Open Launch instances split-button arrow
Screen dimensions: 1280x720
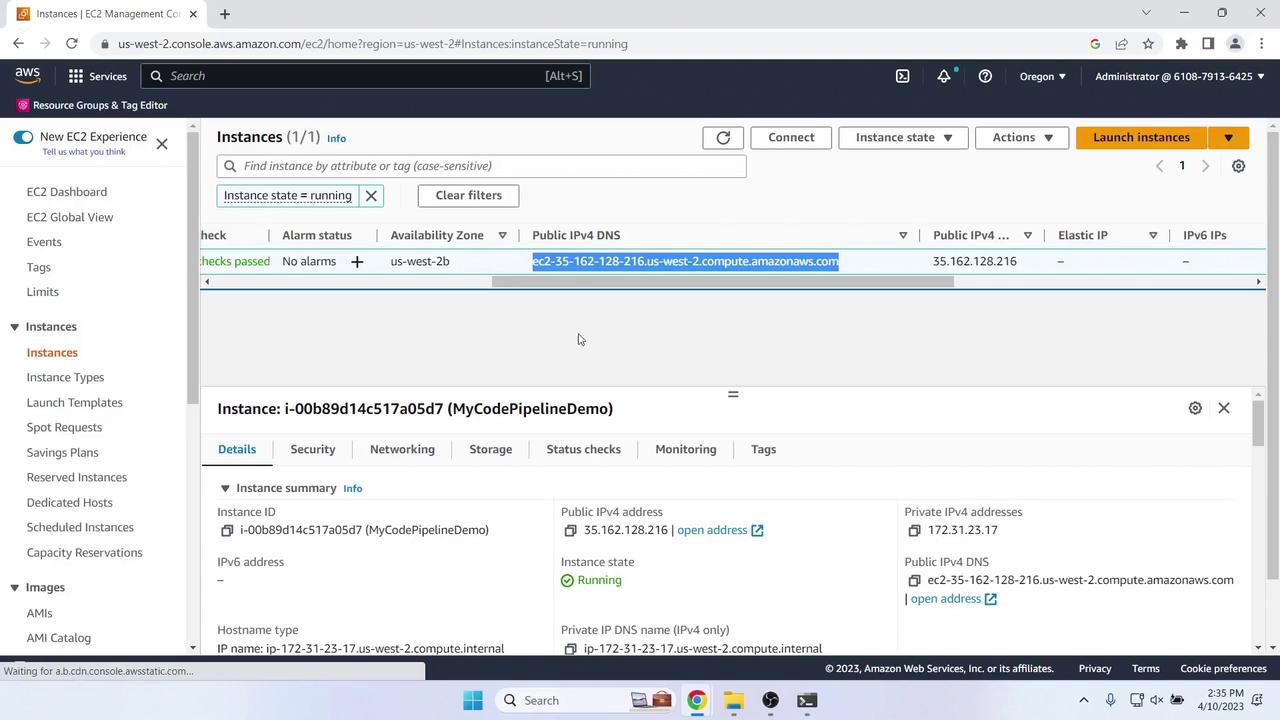(x=1228, y=137)
